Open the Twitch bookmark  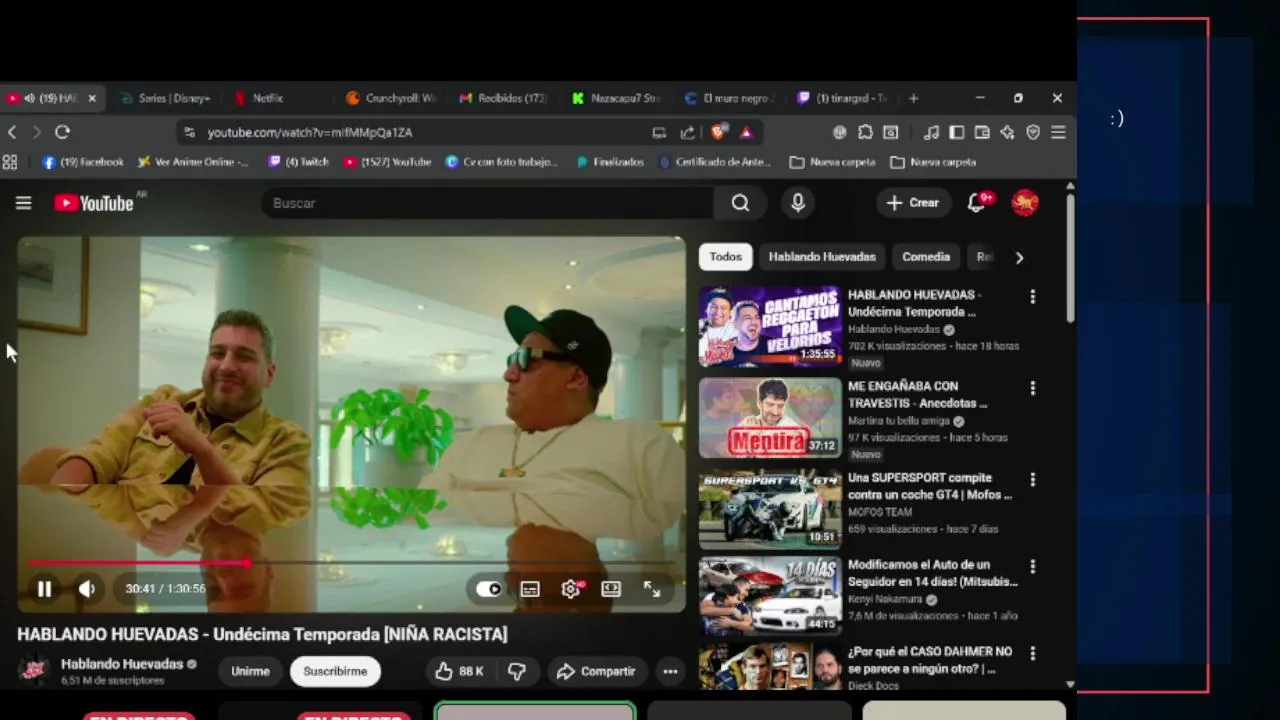click(298, 162)
